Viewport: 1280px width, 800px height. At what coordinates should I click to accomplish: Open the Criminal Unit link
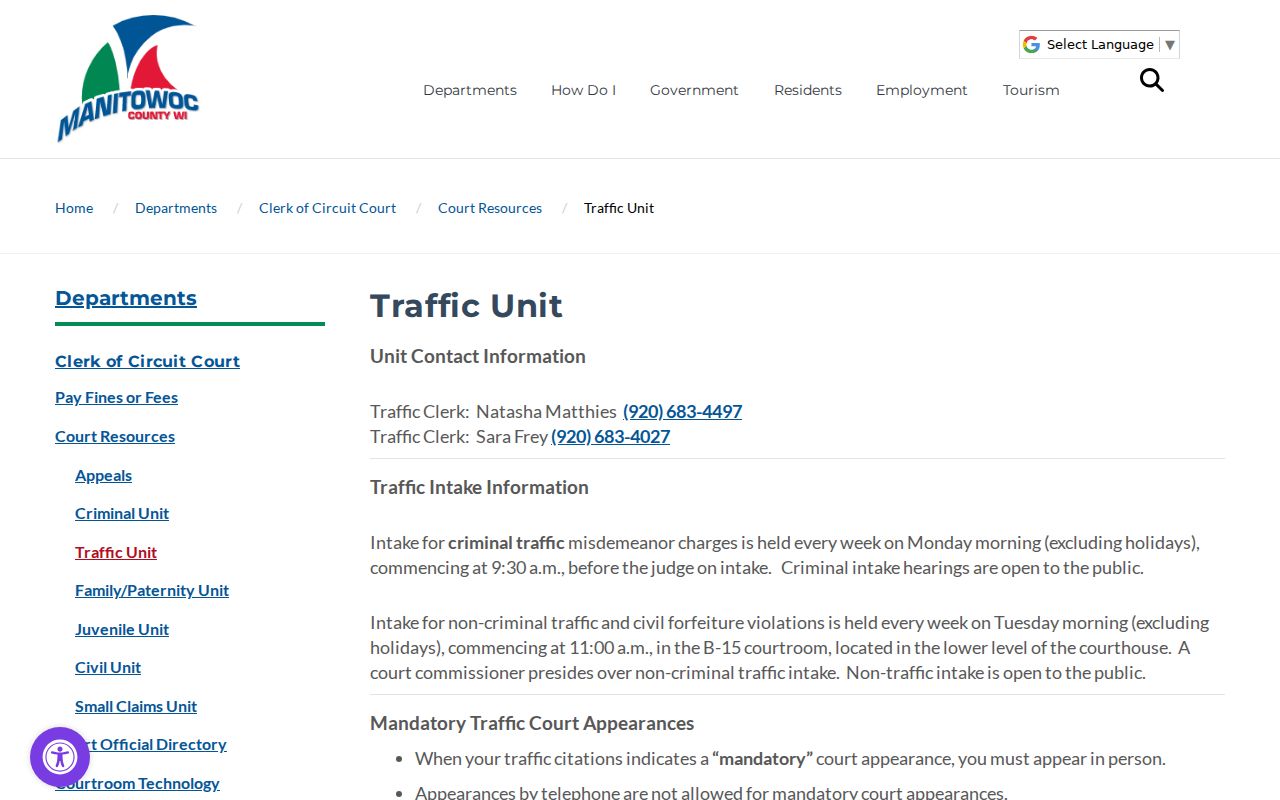(x=122, y=513)
